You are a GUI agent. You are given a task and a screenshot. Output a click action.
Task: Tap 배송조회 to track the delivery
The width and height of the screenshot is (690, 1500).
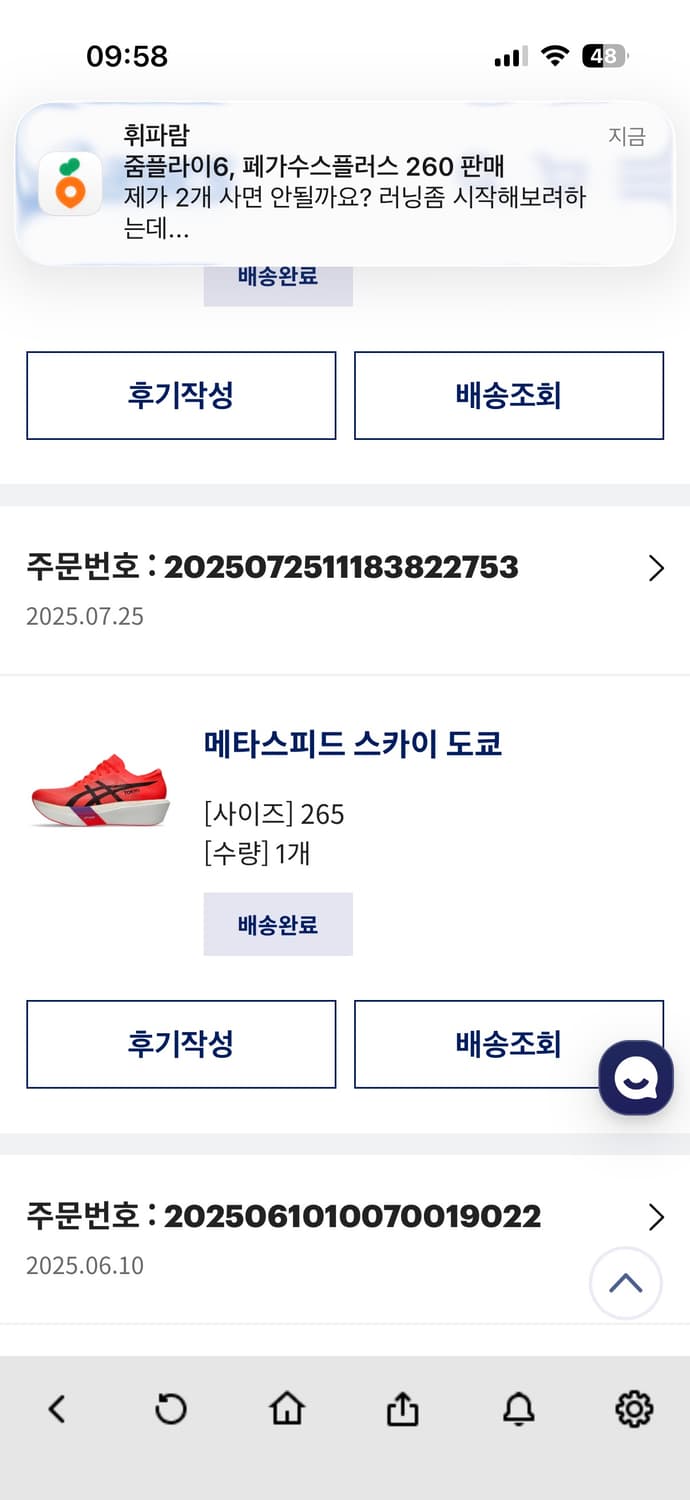pos(508,1044)
